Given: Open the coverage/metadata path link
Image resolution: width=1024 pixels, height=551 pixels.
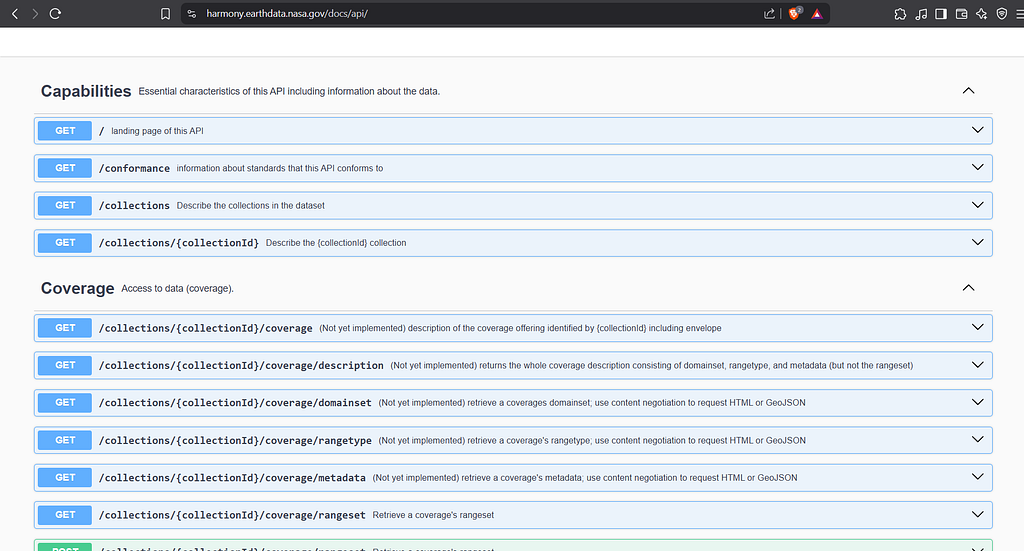Looking at the screenshot, I should click(232, 478).
